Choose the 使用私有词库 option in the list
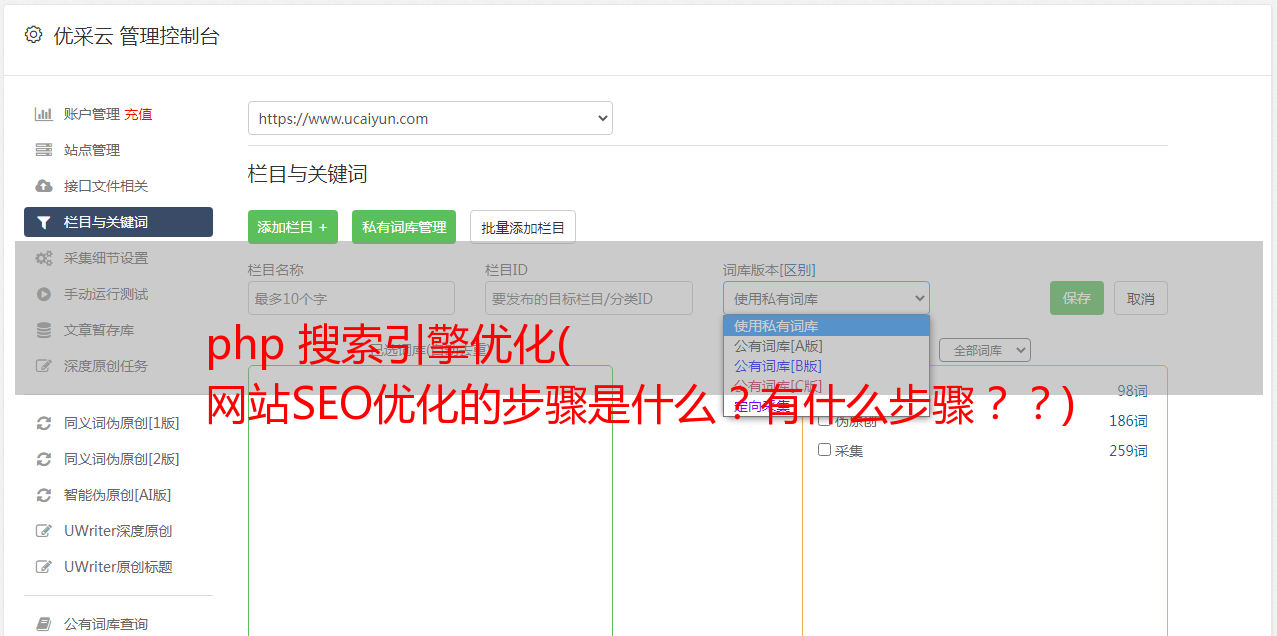1277x636 pixels. [x=826, y=326]
